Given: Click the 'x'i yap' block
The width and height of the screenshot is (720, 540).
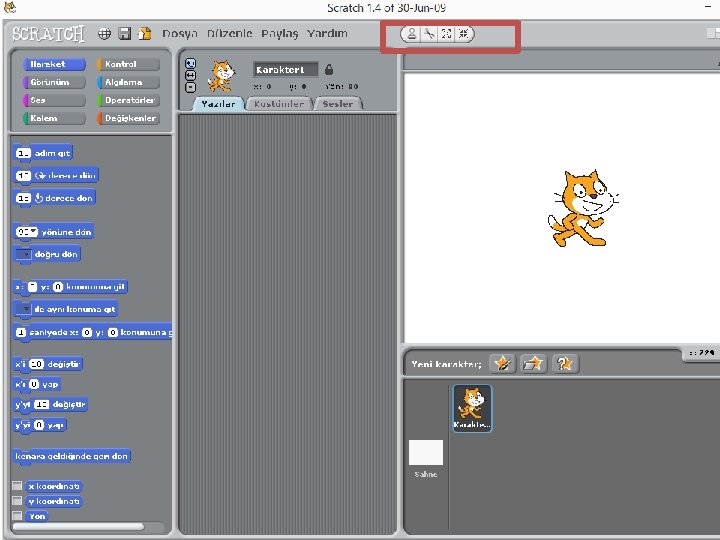Looking at the screenshot, I should click(x=37, y=384).
